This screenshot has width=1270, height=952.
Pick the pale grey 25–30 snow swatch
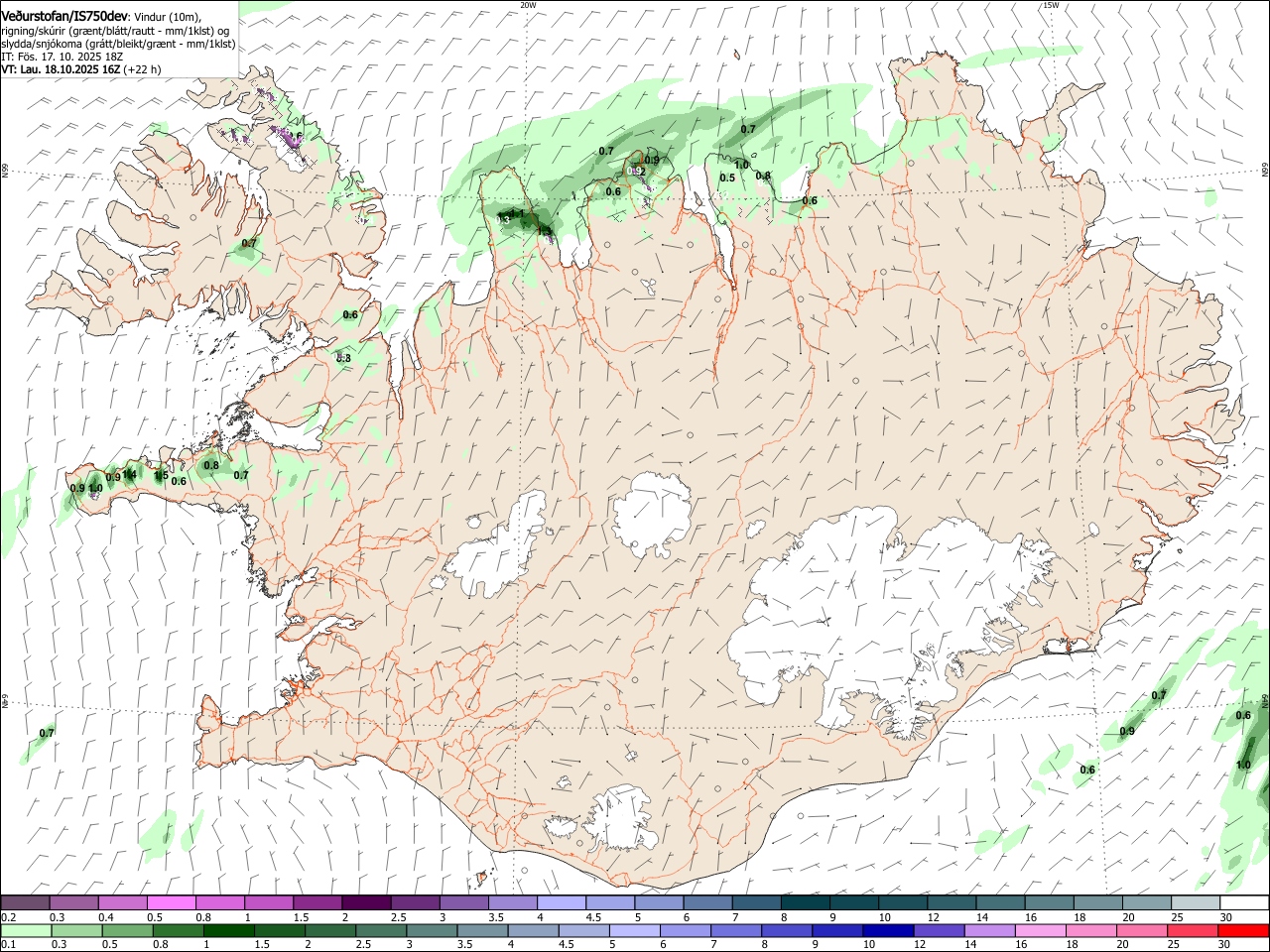pyautogui.click(x=1197, y=902)
